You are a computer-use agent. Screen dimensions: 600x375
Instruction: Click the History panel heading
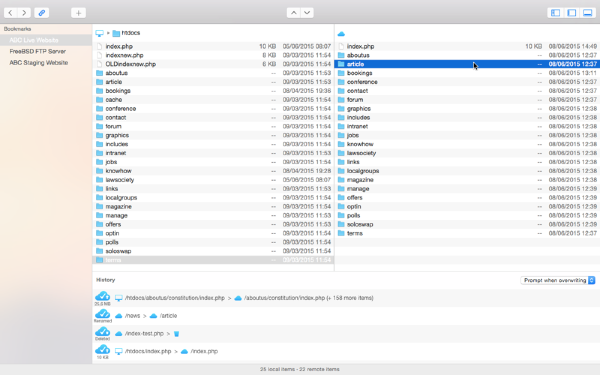[x=106, y=280]
